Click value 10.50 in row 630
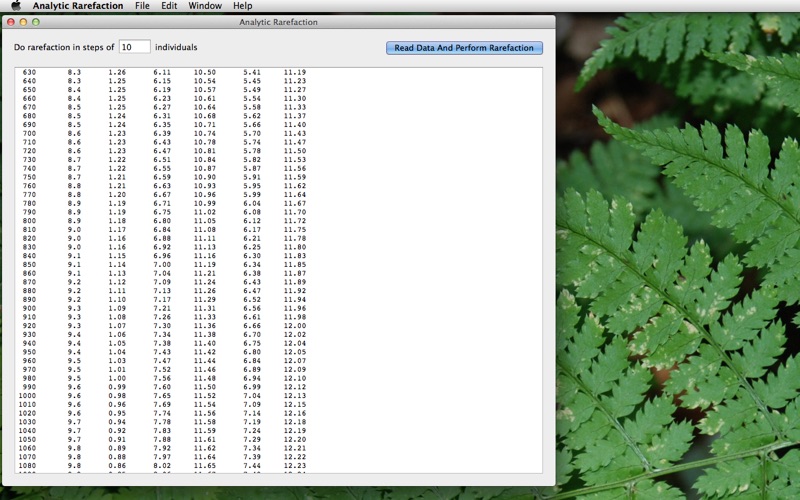Viewport: 800px width, 500px height. (205, 72)
